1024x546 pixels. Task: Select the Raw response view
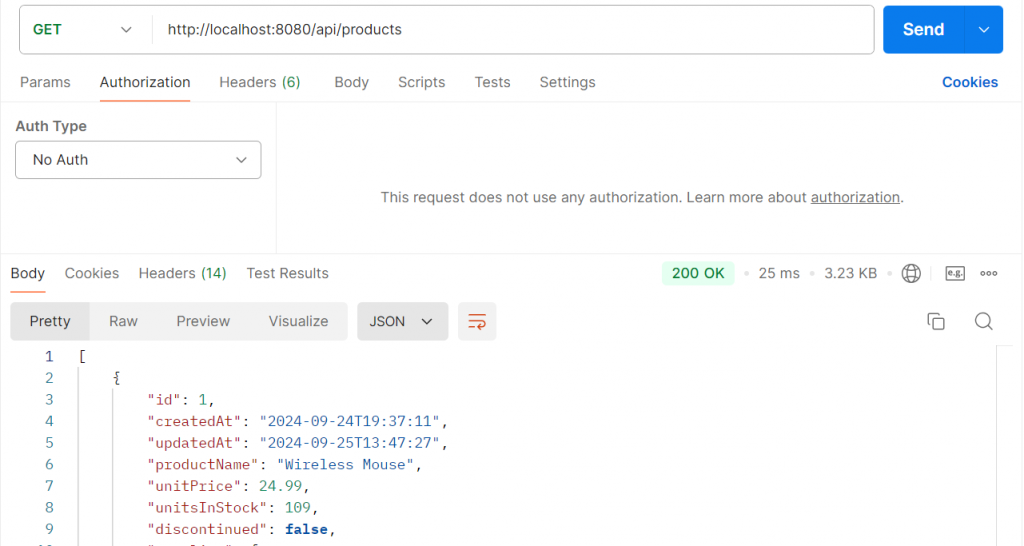(123, 321)
